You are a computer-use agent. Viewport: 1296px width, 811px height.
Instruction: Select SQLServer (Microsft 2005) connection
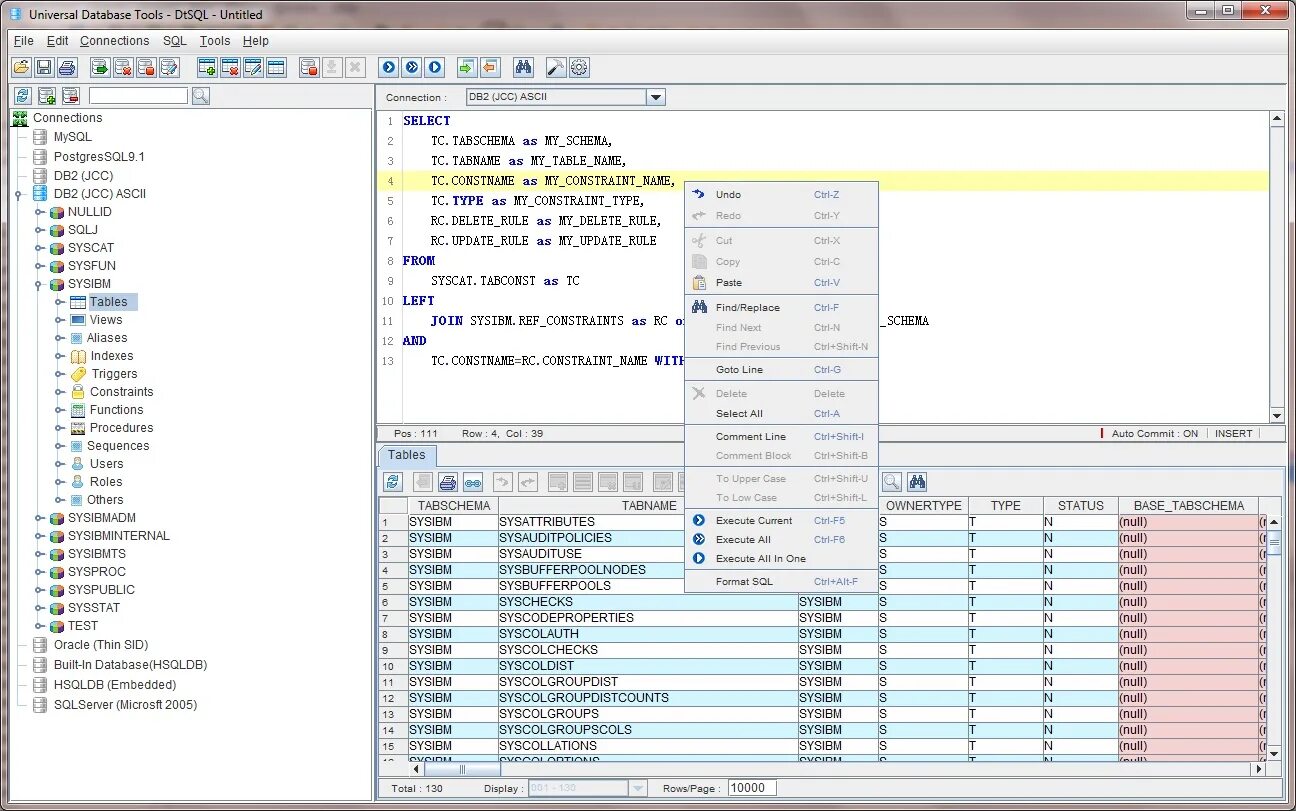[125, 705]
